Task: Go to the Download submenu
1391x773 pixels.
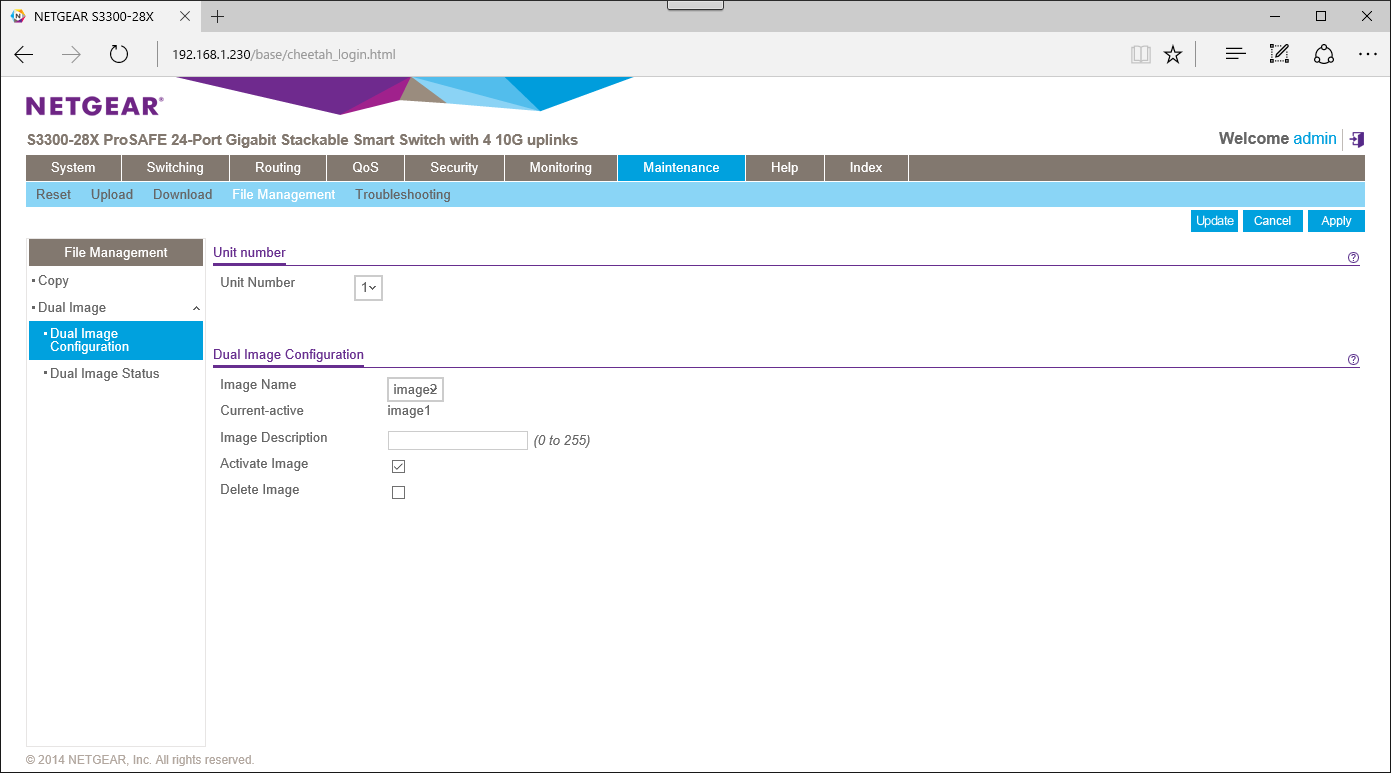Action: click(x=182, y=195)
